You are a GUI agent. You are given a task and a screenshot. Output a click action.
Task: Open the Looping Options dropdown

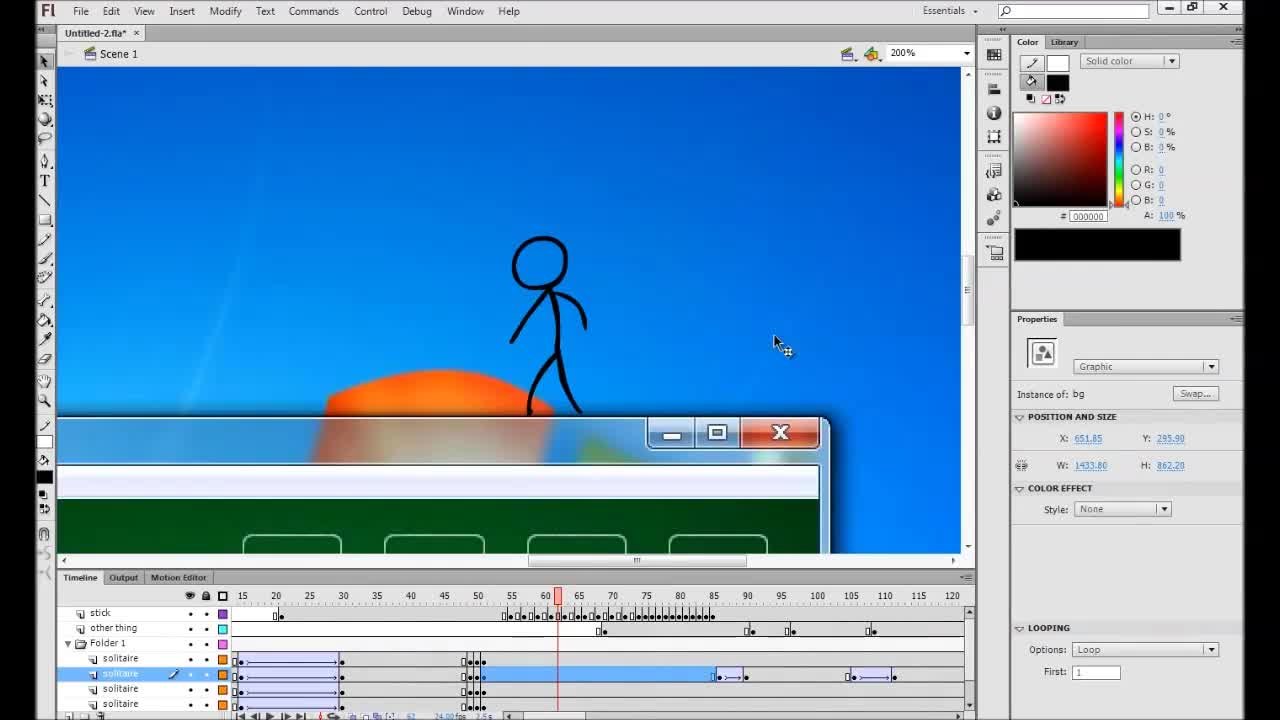pos(1144,650)
